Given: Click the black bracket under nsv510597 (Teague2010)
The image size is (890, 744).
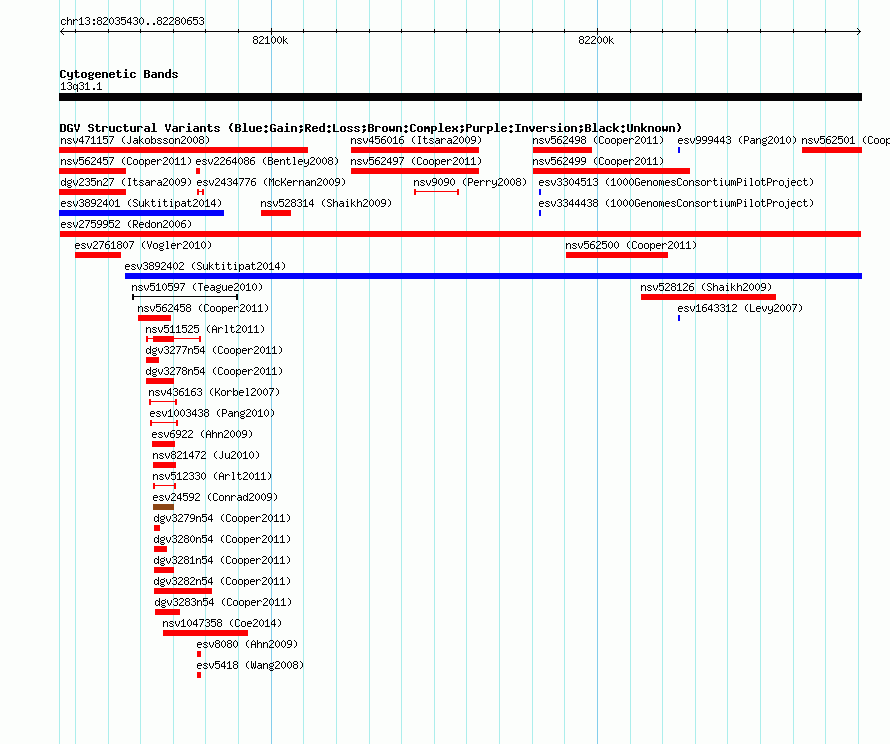Looking at the screenshot, I should click(x=185, y=297).
